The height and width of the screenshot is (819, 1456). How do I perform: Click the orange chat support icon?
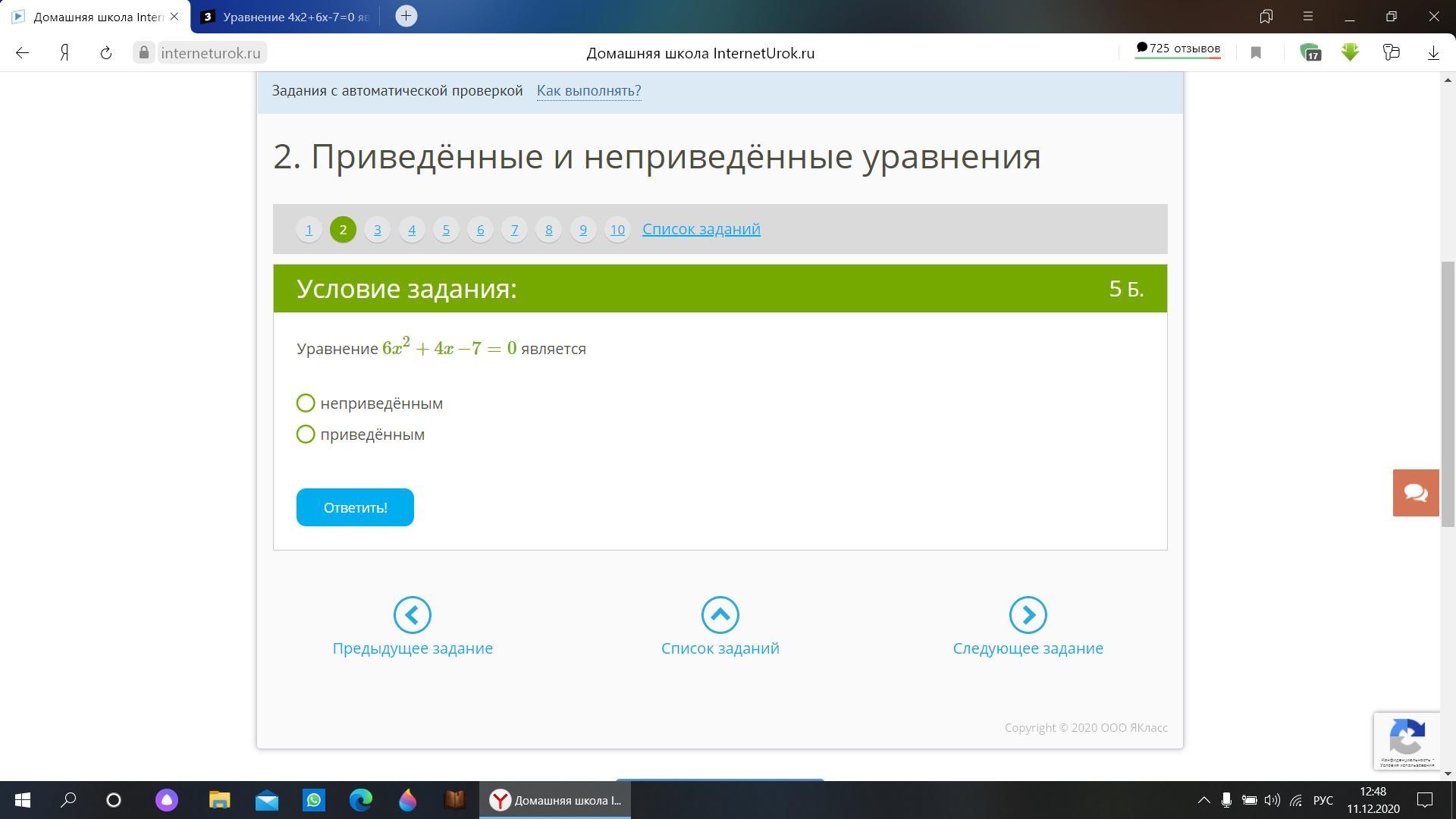pos(1415,493)
